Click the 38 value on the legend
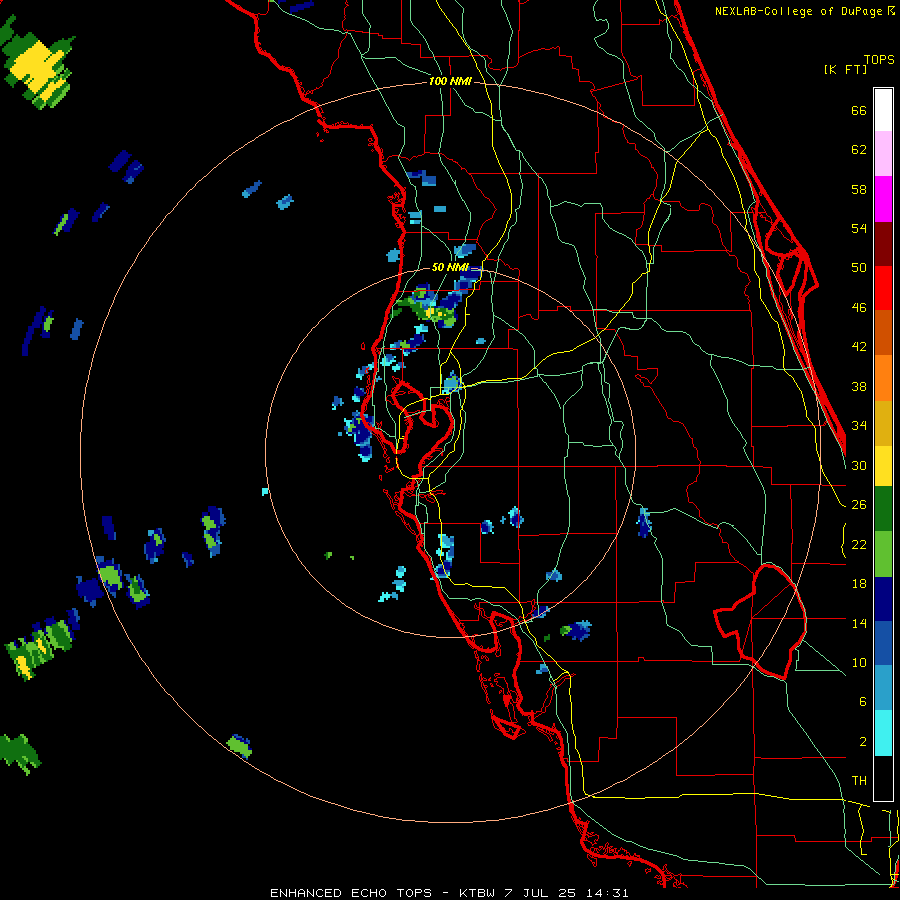This screenshot has height=900, width=900. [859, 386]
